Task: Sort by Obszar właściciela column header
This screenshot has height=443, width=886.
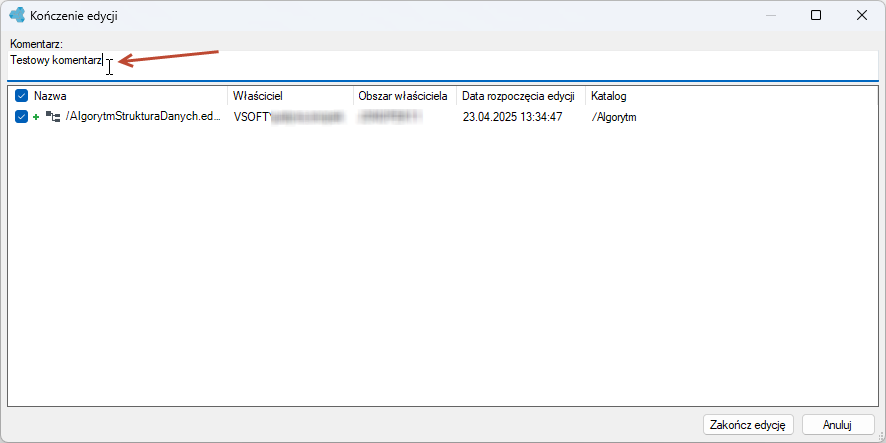Action: [403, 96]
